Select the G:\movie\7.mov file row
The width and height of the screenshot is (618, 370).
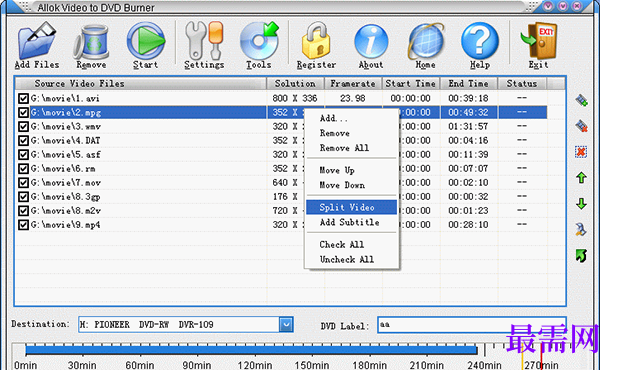[x=281, y=182]
